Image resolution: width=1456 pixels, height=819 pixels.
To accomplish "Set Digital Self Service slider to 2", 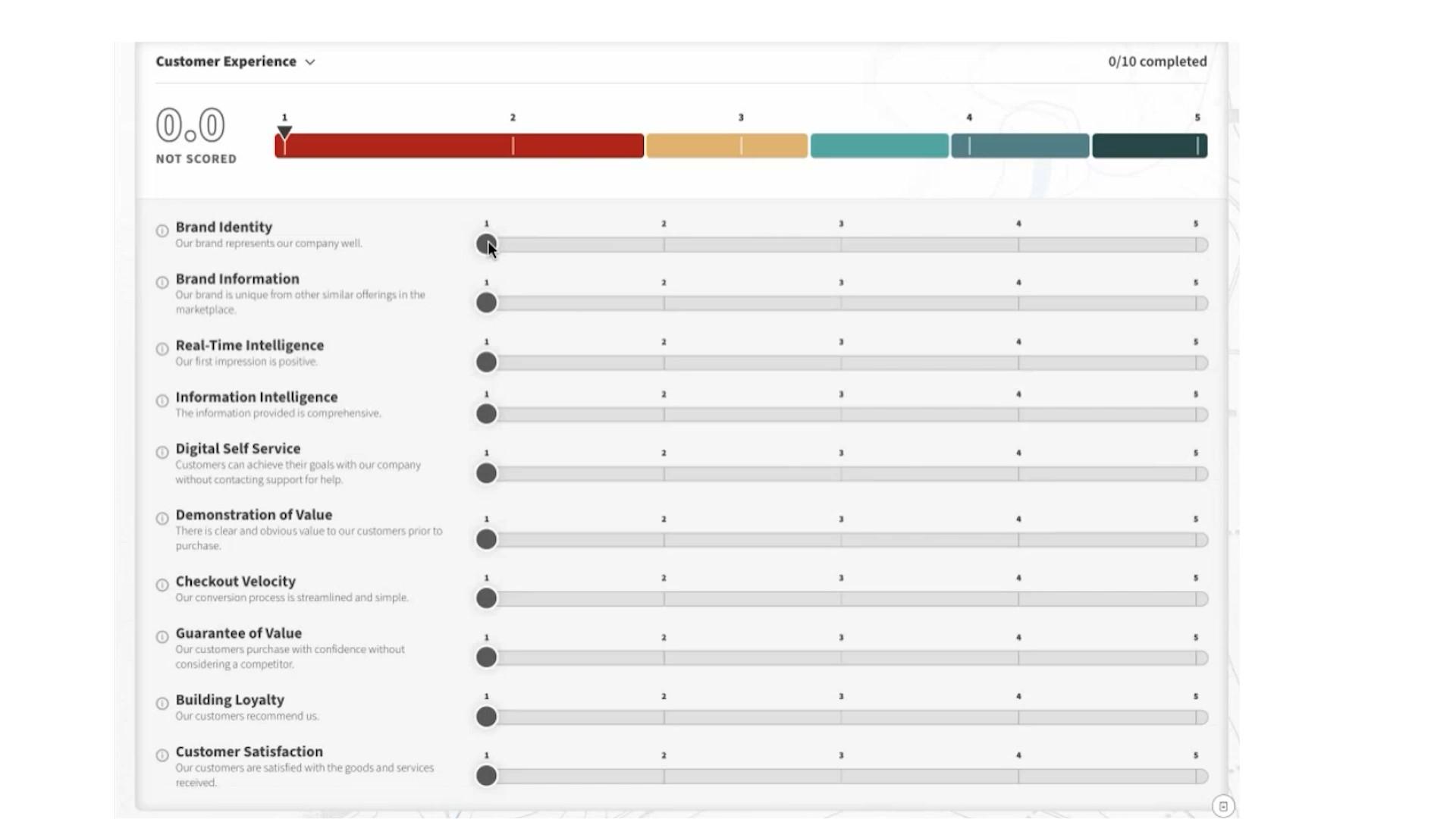I will (664, 474).
